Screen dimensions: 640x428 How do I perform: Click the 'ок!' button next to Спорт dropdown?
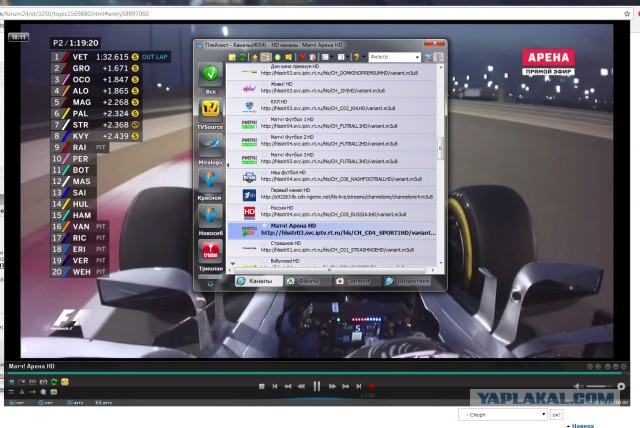point(556,415)
